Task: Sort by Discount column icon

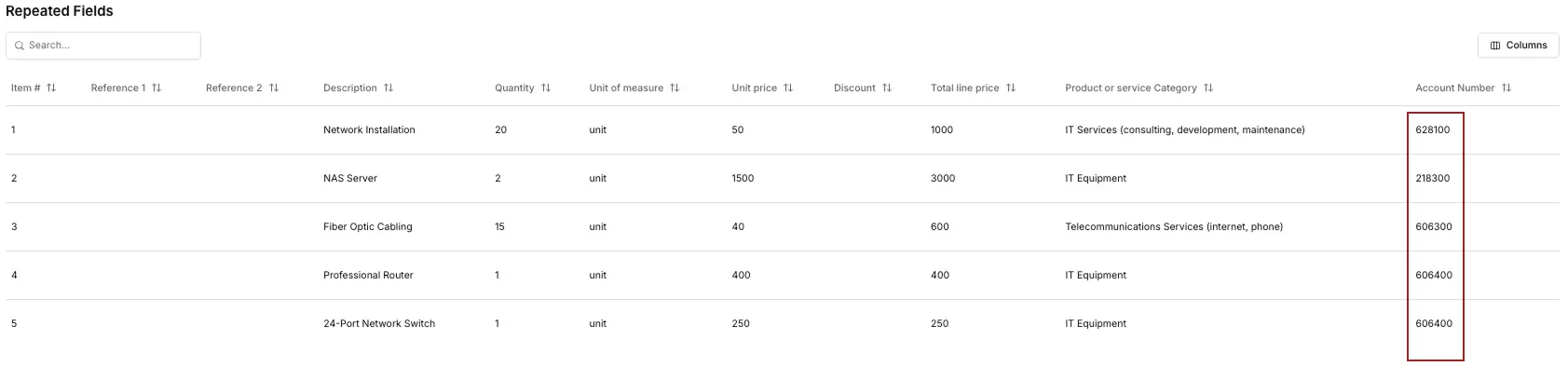Action: pyautogui.click(x=887, y=88)
